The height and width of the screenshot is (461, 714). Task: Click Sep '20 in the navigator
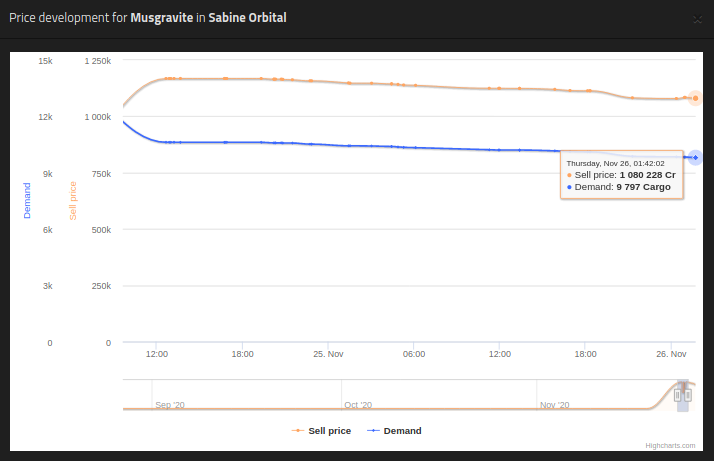(170, 405)
